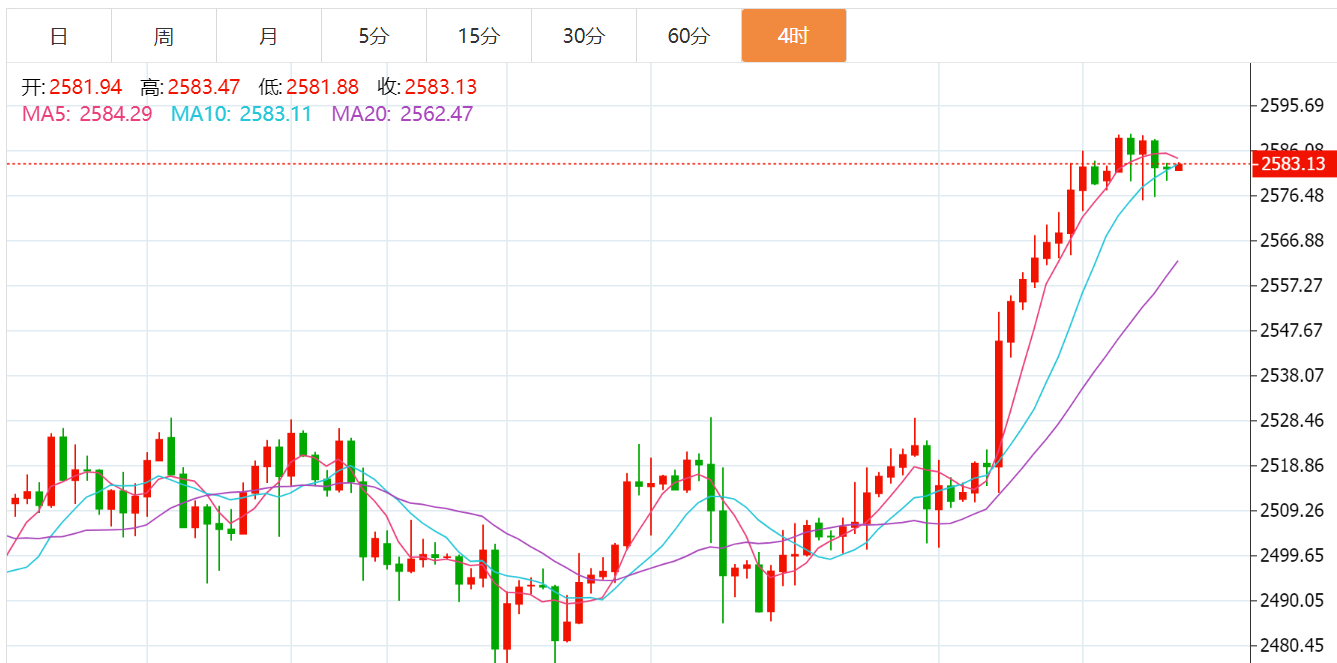1337x663 pixels.
Task: Select the 15分 timeframe tab
Action: coord(478,37)
